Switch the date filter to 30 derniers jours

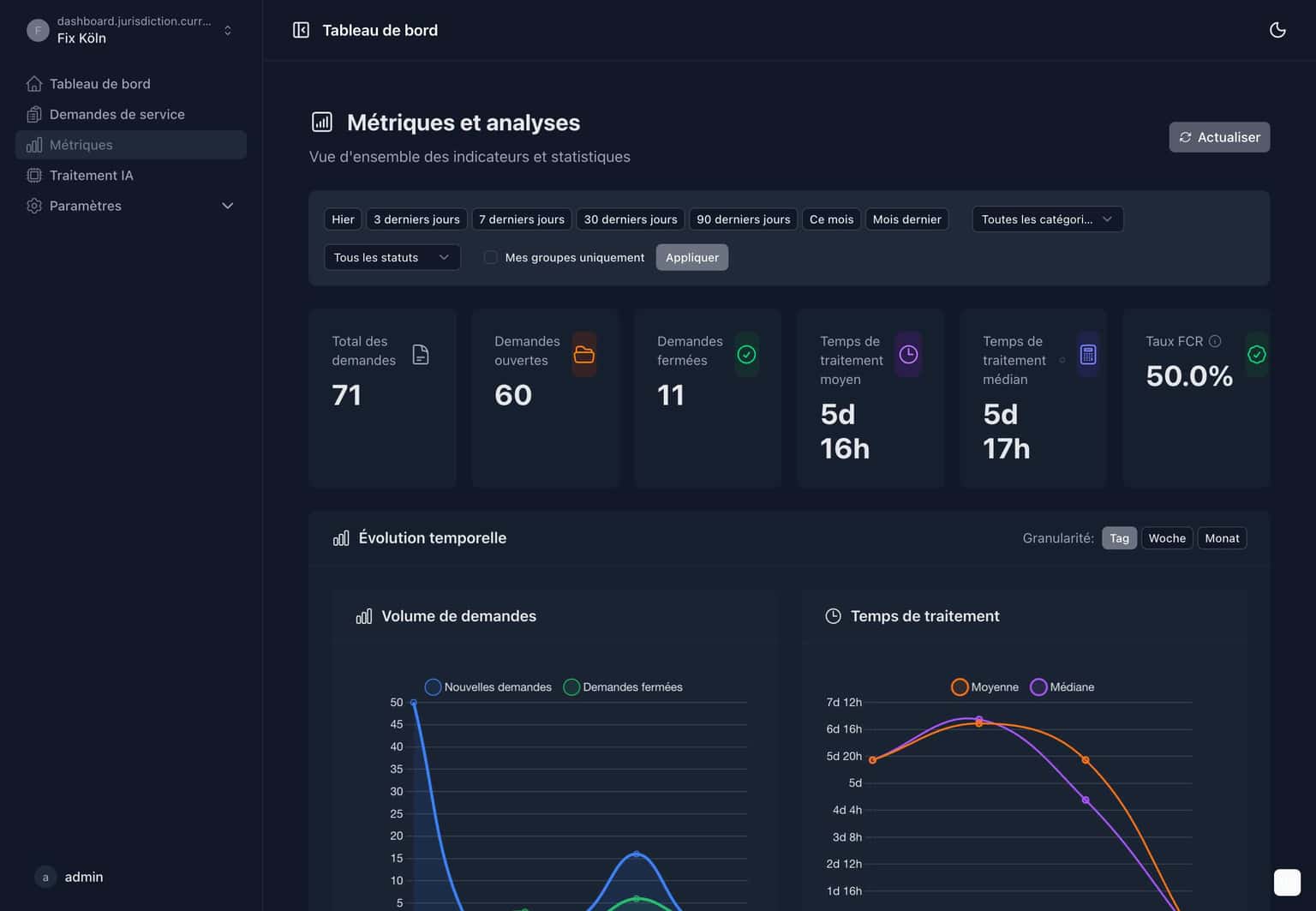tap(630, 219)
